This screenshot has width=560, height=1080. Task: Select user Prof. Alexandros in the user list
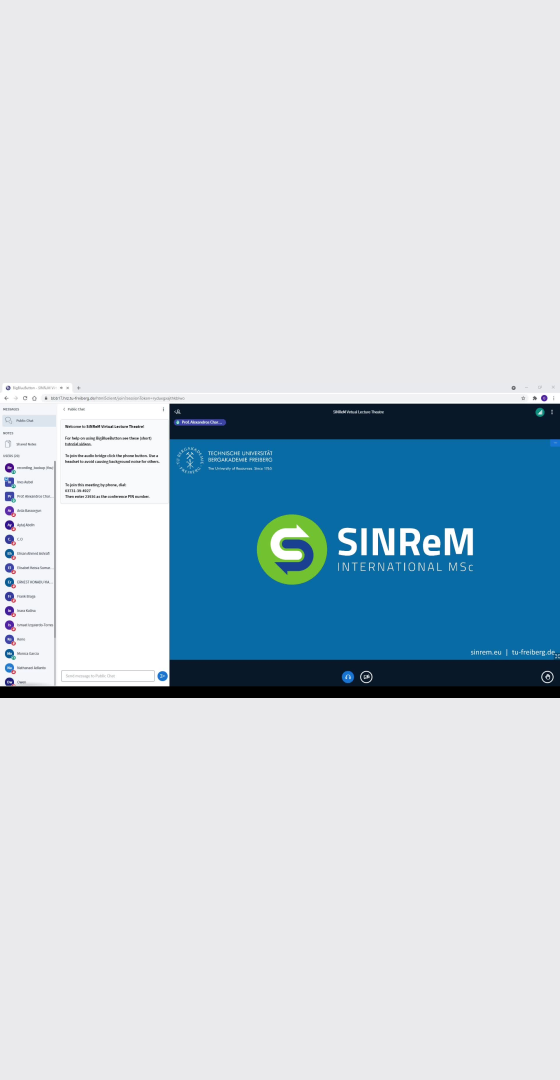pos(28,497)
